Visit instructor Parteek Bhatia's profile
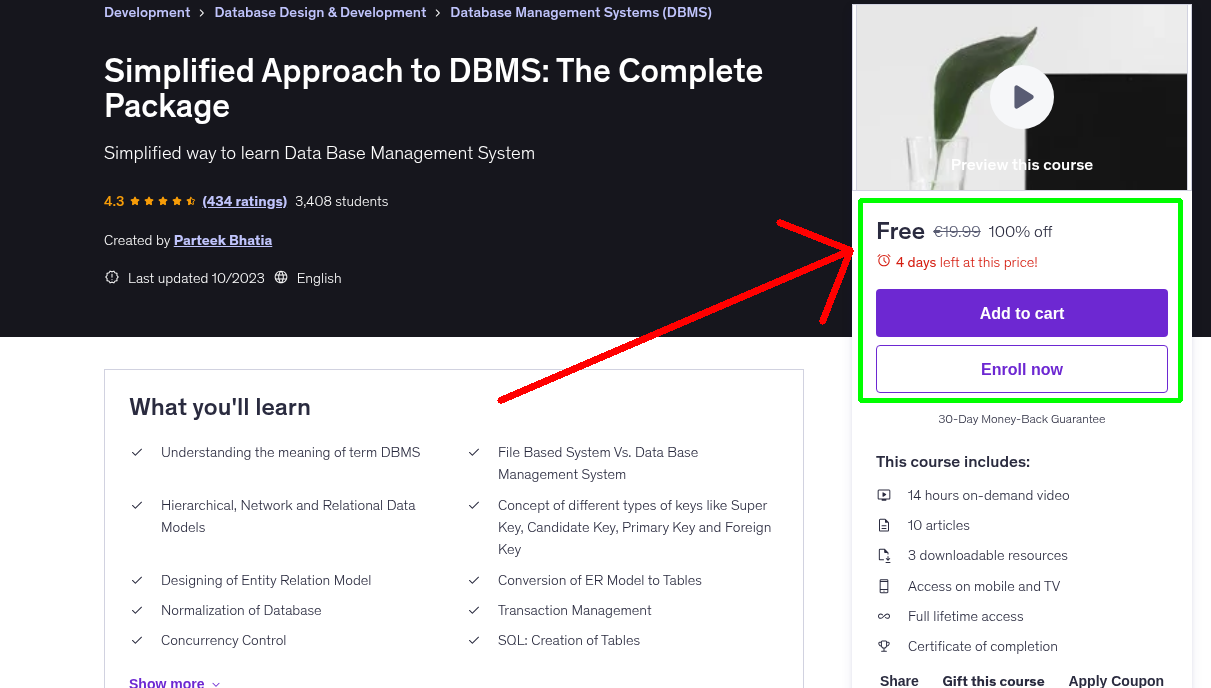 coord(223,240)
